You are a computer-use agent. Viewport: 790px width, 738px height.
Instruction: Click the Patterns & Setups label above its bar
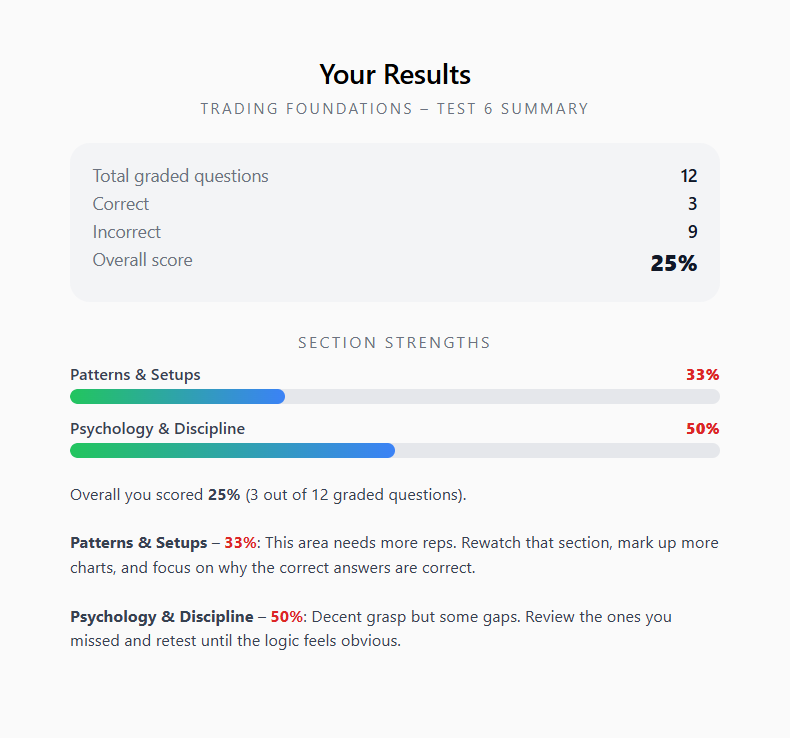tap(135, 375)
